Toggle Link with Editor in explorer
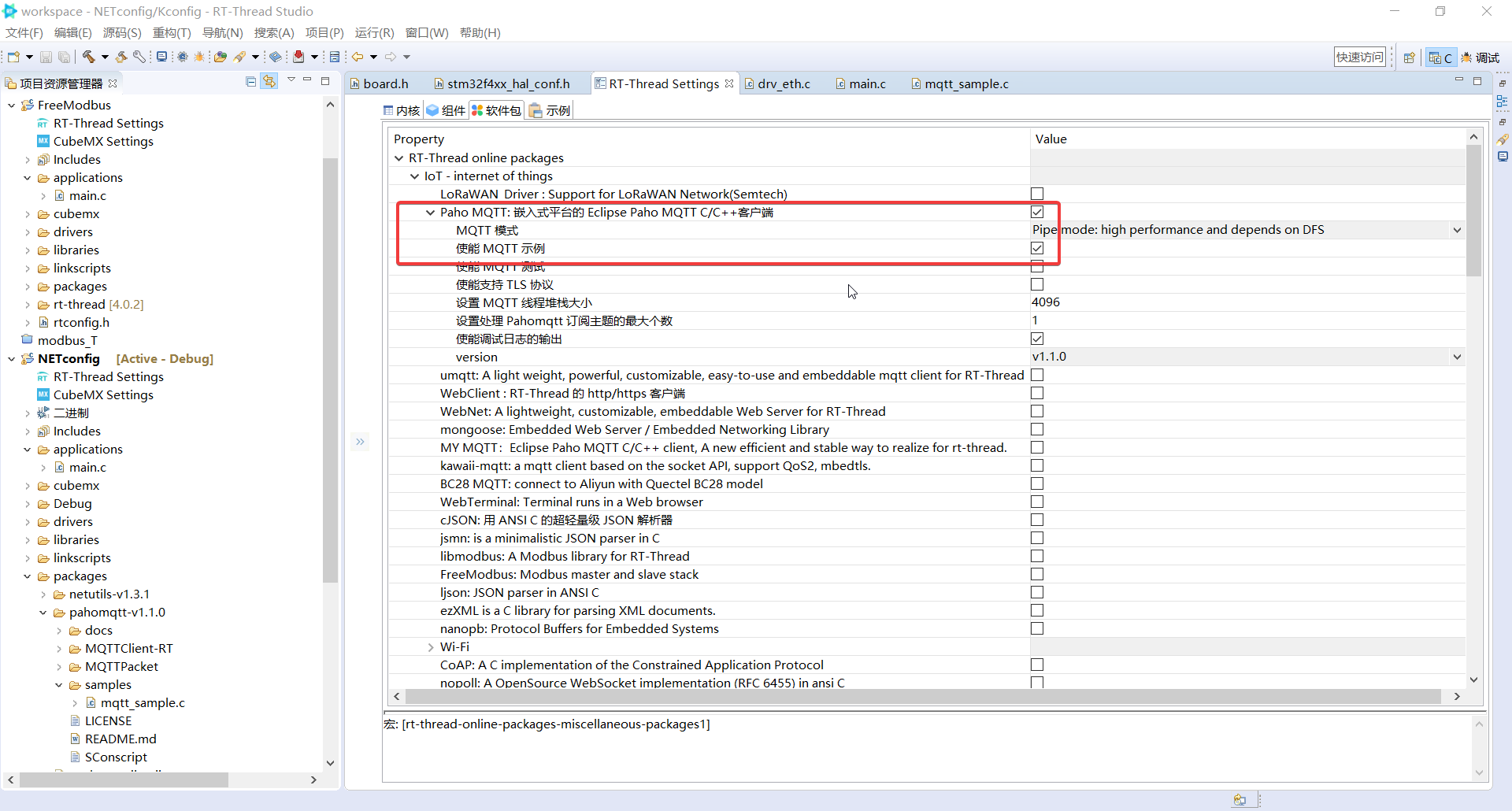 (269, 82)
